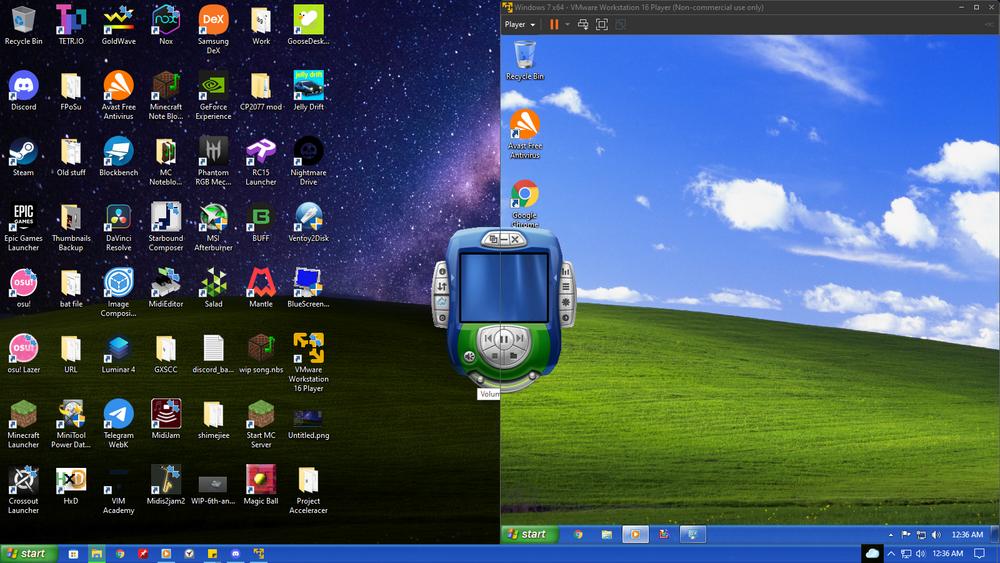Click the volume icon in host system tray

click(x=920, y=553)
